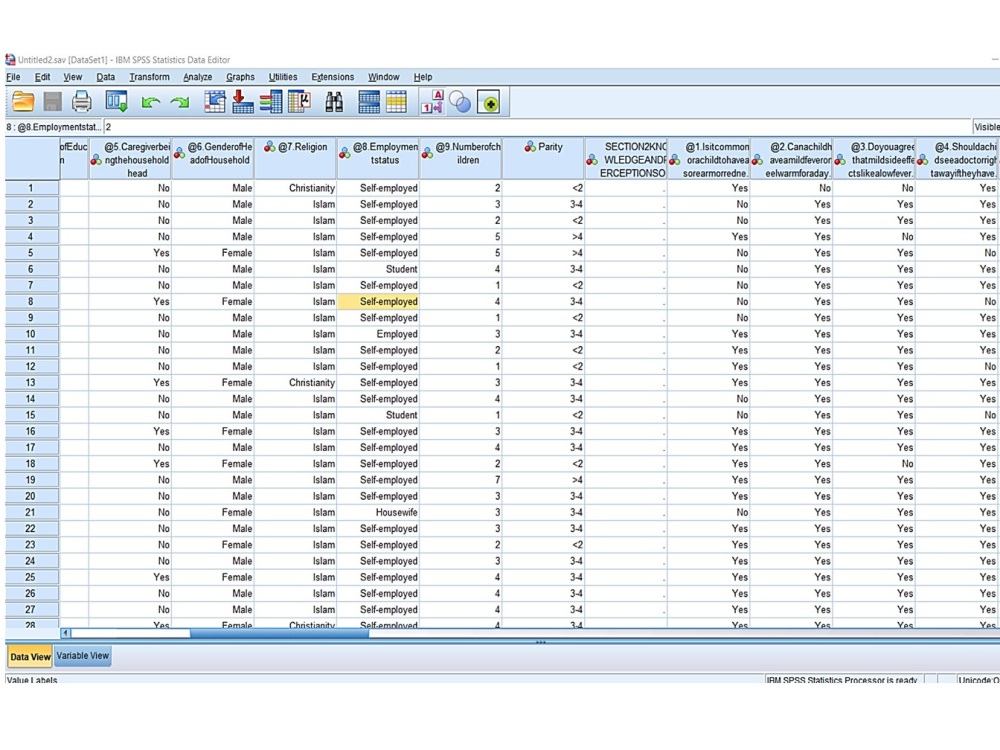This screenshot has width=1000, height=750.
Task: Undo the last action with the green arrow
Action: (151, 102)
